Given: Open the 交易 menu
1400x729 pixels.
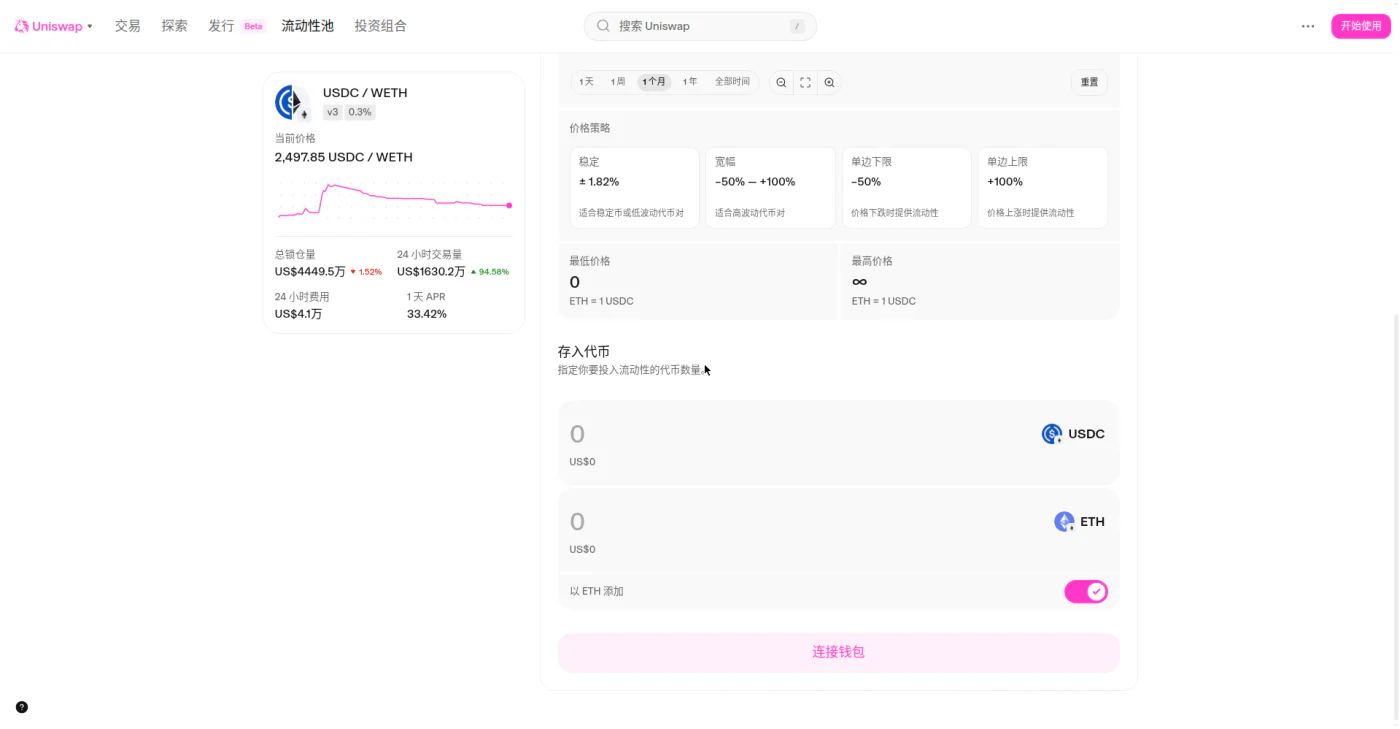Looking at the screenshot, I should tap(127, 26).
